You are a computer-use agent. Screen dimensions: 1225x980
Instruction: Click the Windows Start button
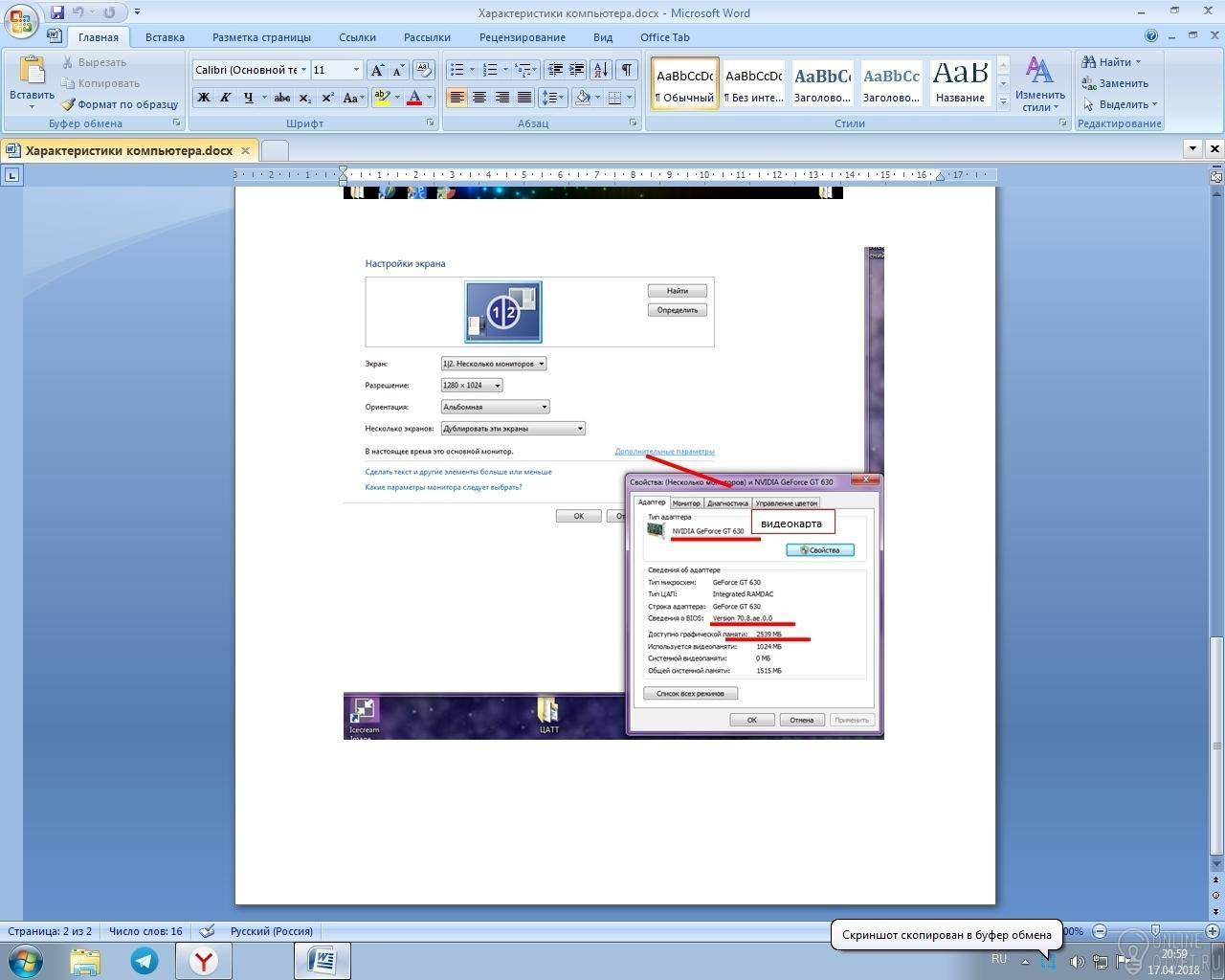click(x=26, y=960)
